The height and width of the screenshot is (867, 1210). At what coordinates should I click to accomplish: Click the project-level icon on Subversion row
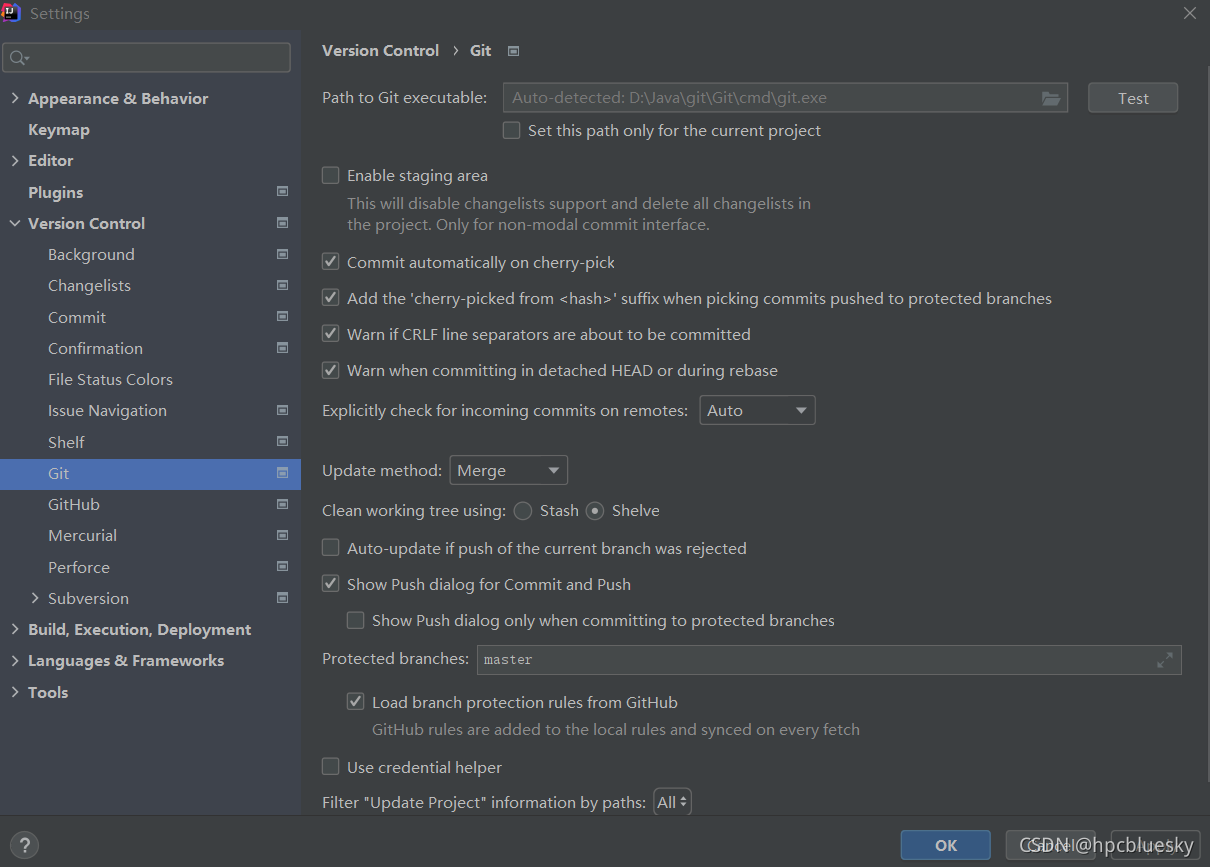[x=282, y=598]
